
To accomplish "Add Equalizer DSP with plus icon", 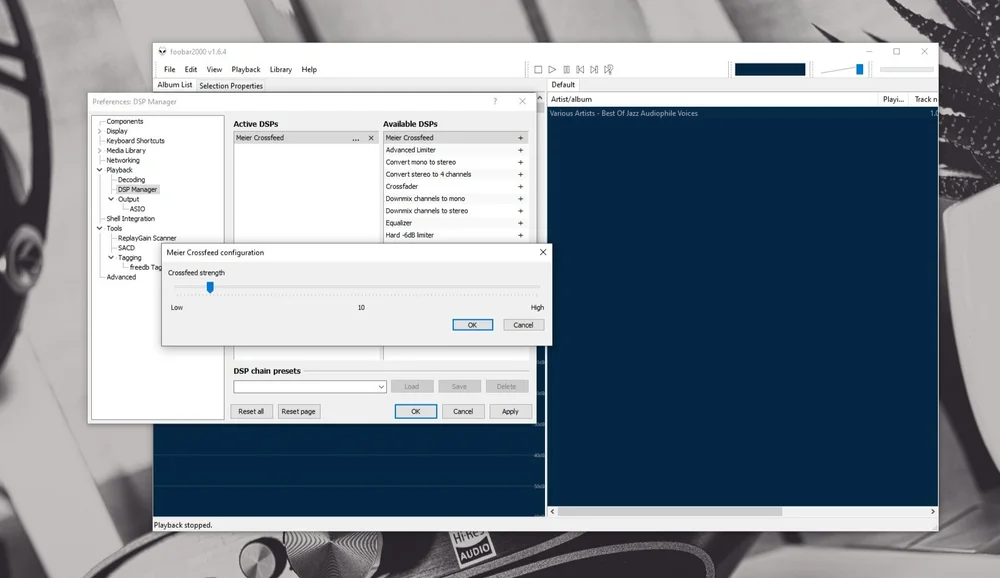I will click(x=520, y=223).
